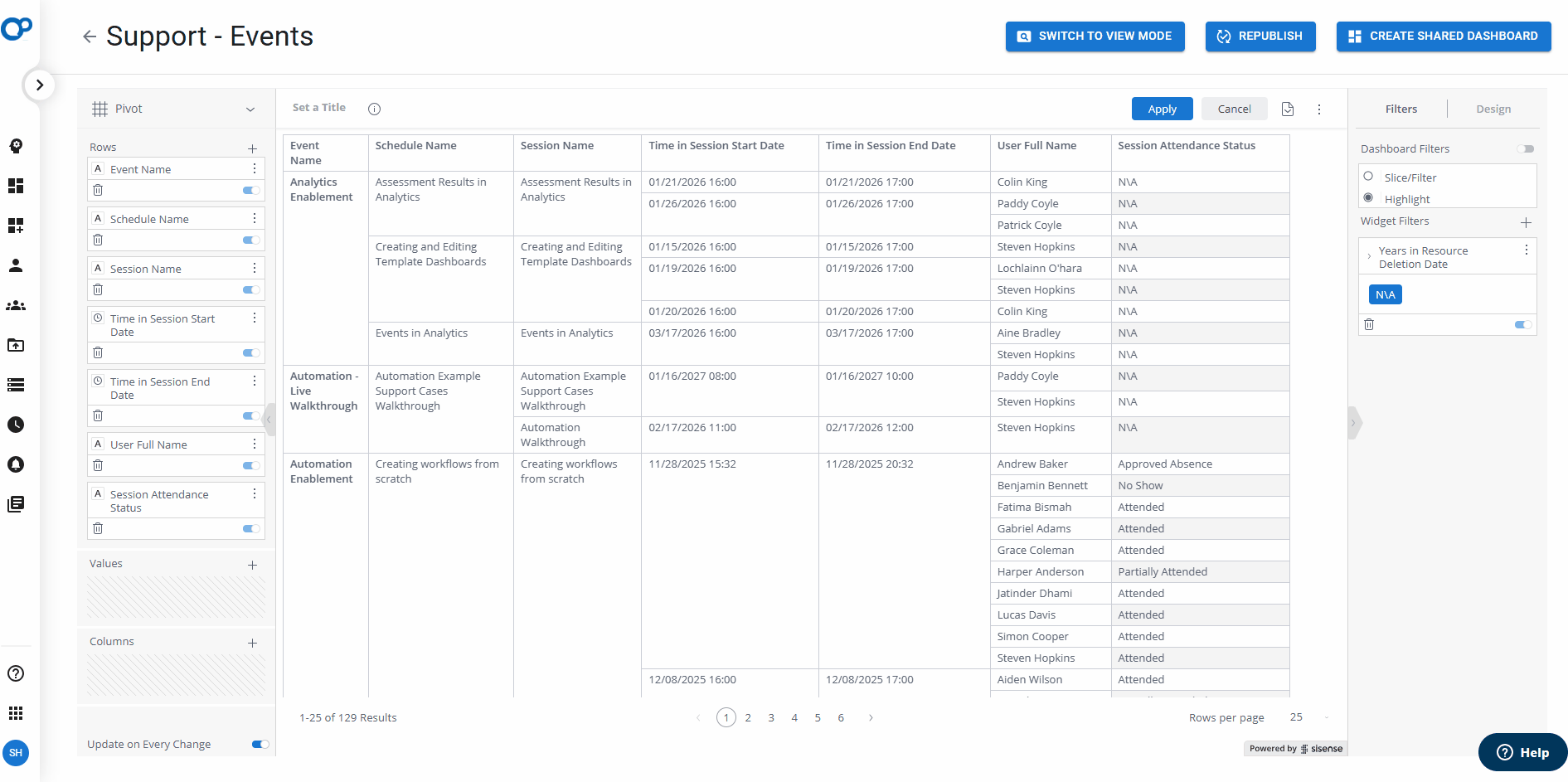Expand the Years in Resource Deletion Date filter
The height and width of the screenshot is (782, 1568).
coord(1368,256)
